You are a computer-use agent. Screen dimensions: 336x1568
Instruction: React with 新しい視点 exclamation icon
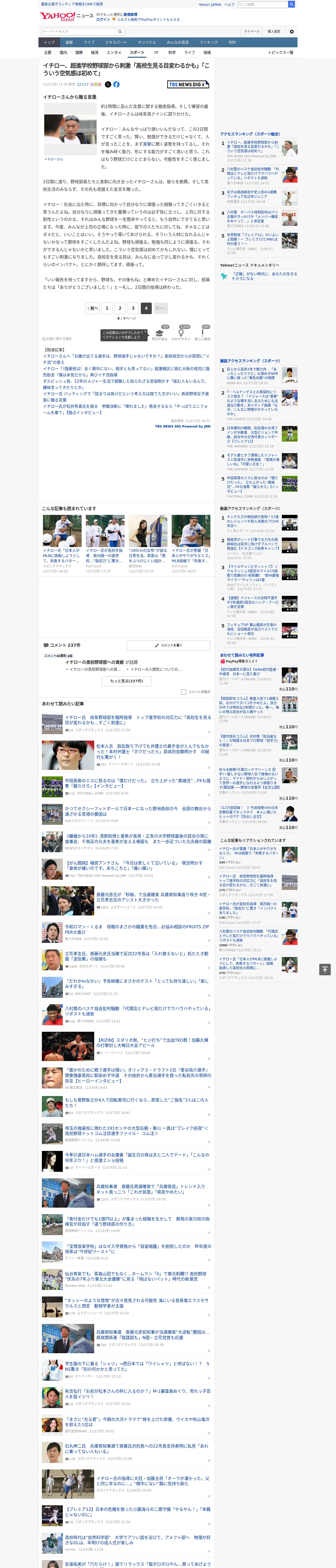(203, 332)
